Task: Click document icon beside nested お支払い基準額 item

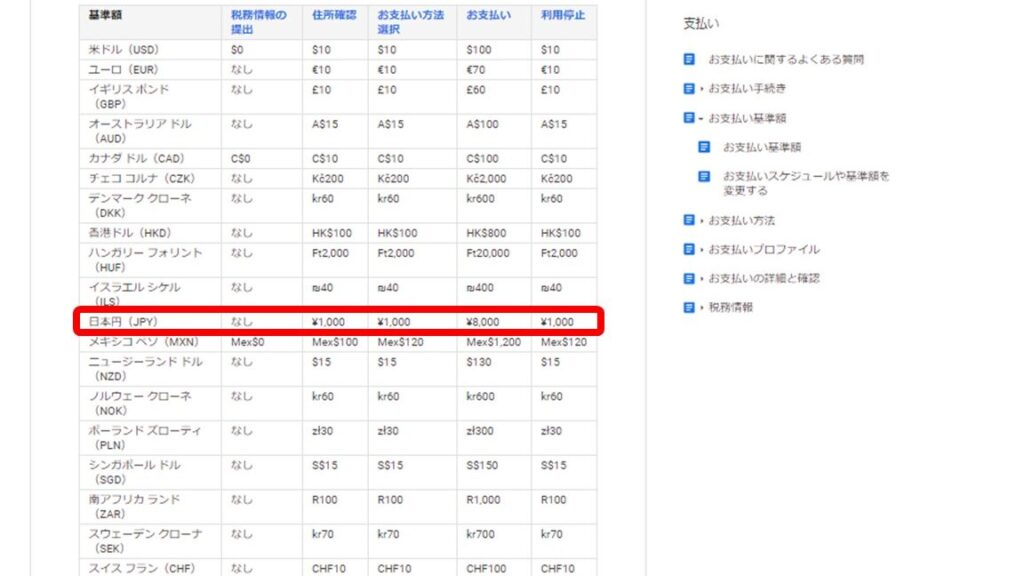Action: pos(704,147)
